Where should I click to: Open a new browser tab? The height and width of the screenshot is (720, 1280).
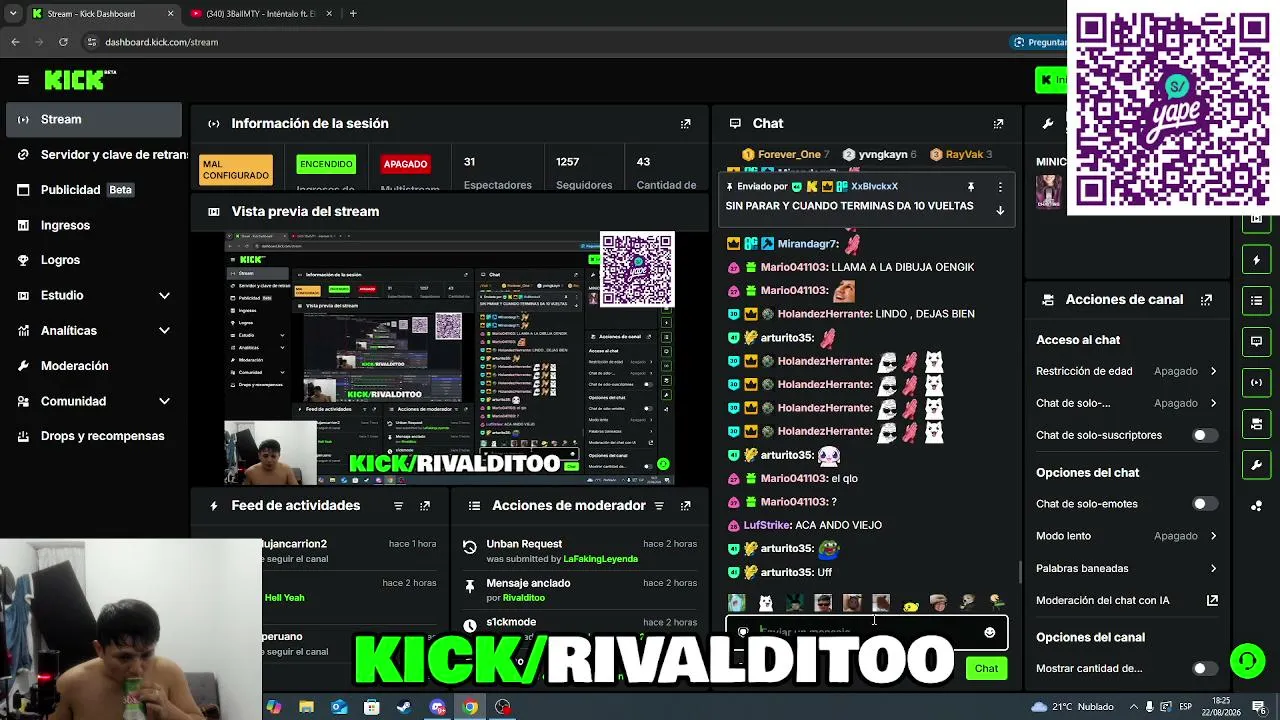pyautogui.click(x=353, y=14)
